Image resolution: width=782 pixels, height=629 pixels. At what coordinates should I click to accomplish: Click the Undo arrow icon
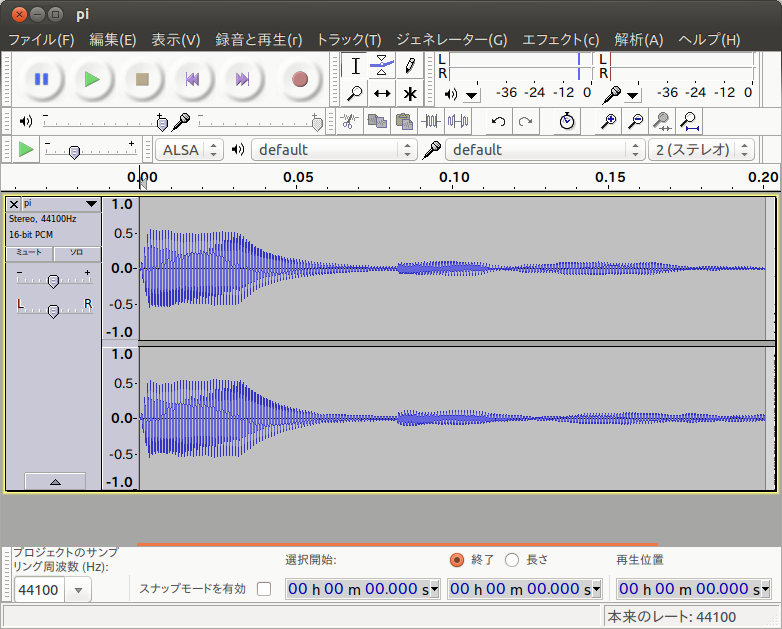(x=497, y=121)
